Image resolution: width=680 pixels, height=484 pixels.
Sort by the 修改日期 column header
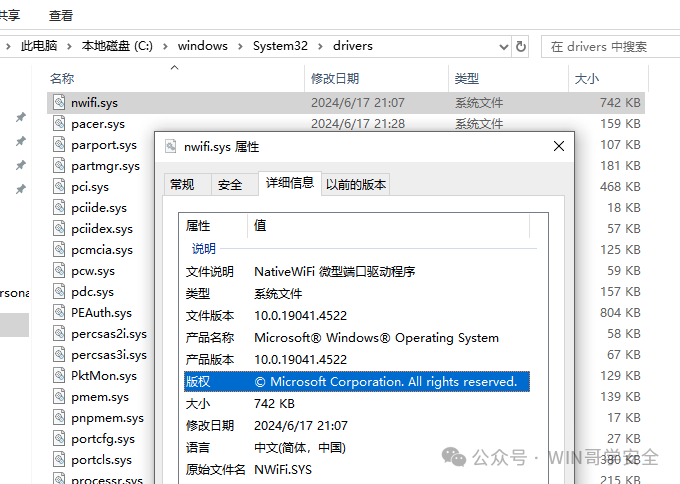[376, 78]
